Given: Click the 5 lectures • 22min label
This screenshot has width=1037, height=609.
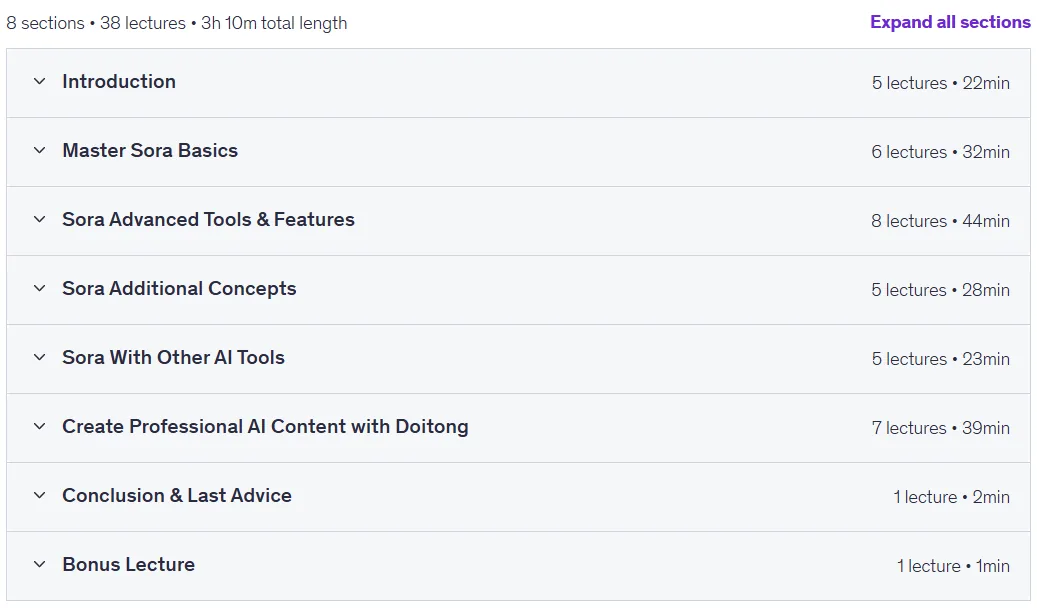Looking at the screenshot, I should point(940,83).
